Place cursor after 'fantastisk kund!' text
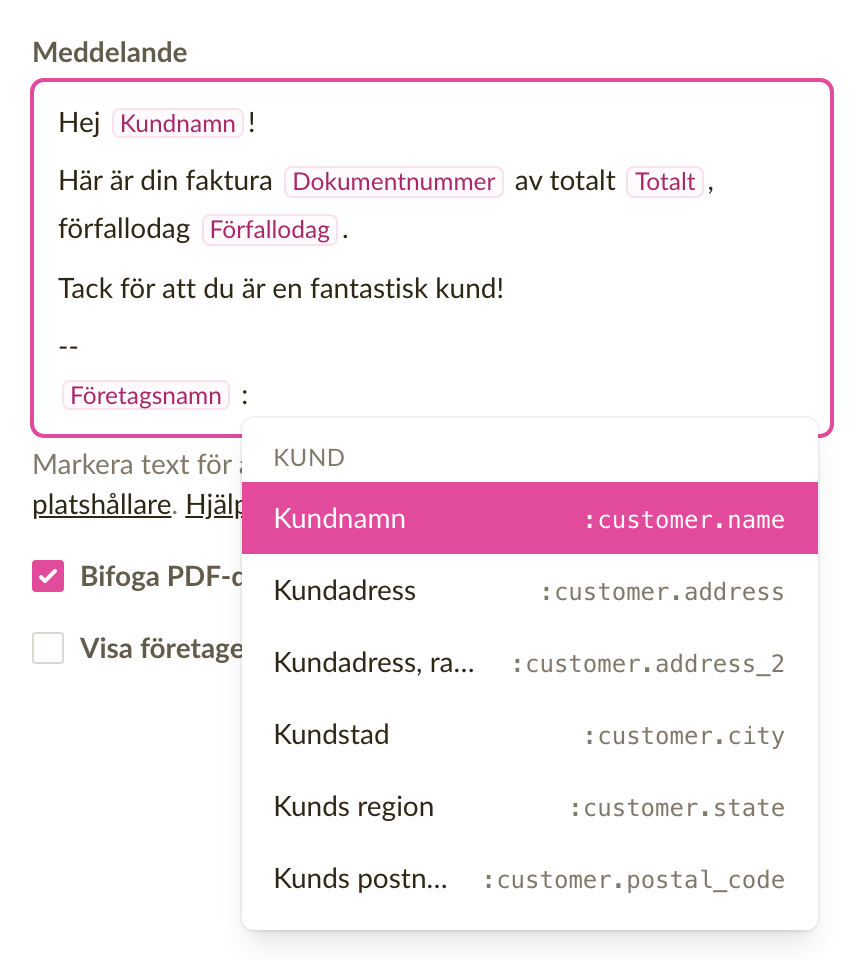The height and width of the screenshot is (960, 864). [x=507, y=288]
